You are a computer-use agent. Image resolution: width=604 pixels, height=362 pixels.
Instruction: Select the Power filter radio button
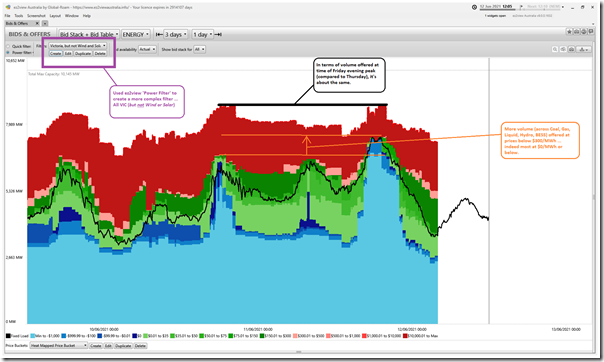pyautogui.click(x=8, y=52)
